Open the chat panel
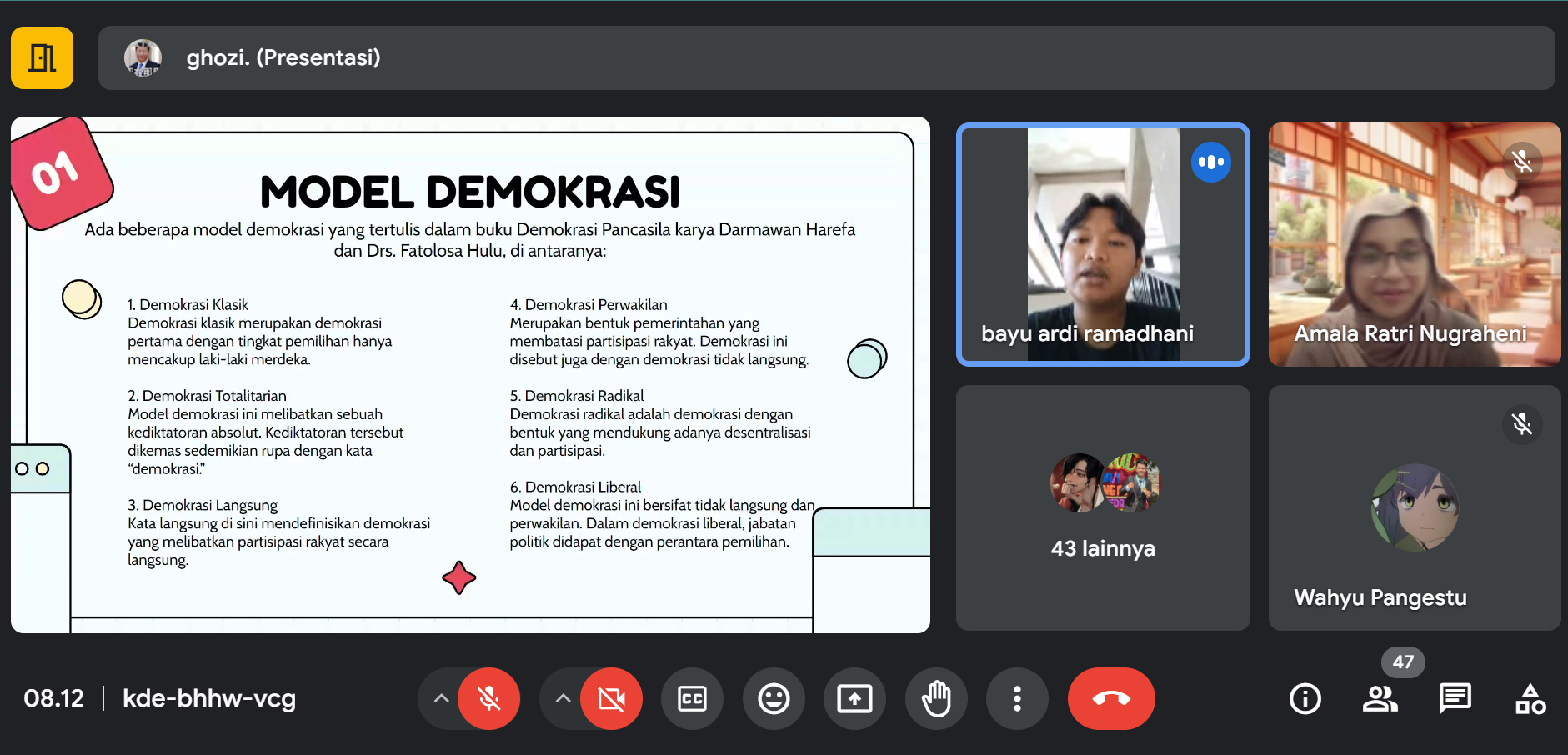This screenshot has width=1568, height=755. [x=1455, y=698]
